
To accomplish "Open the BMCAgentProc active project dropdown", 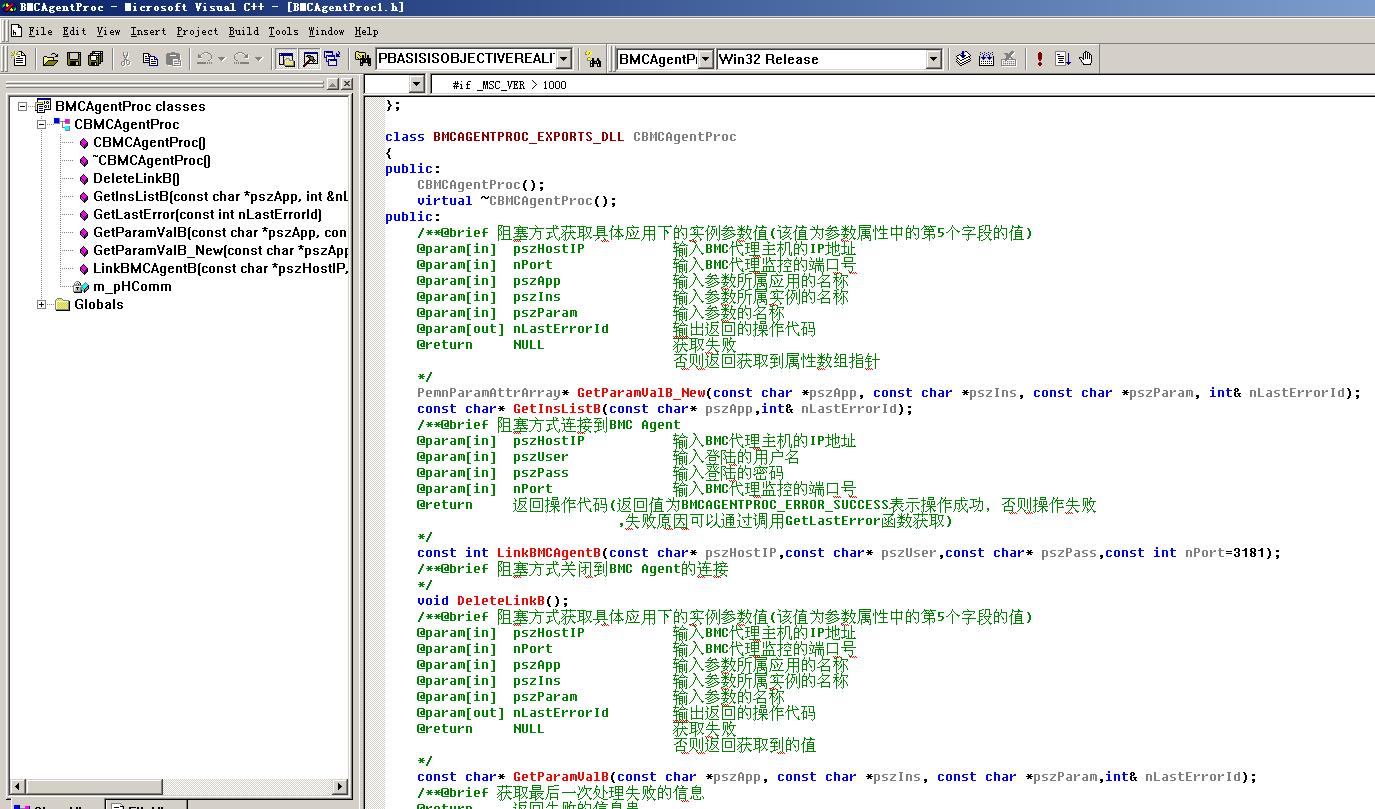I will 706,59.
